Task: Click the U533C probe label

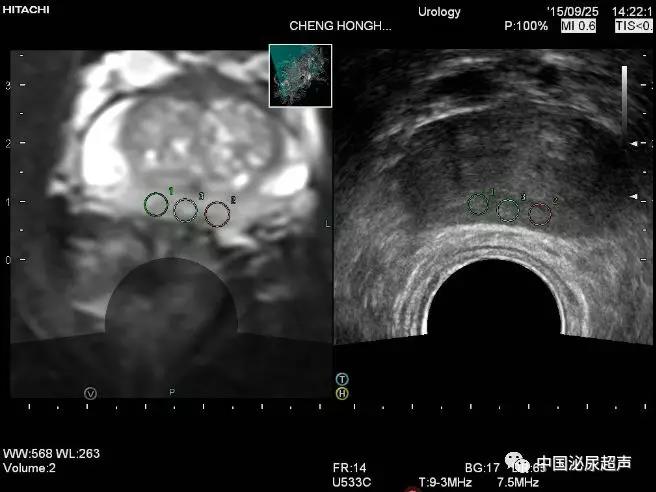Action: coord(352,482)
